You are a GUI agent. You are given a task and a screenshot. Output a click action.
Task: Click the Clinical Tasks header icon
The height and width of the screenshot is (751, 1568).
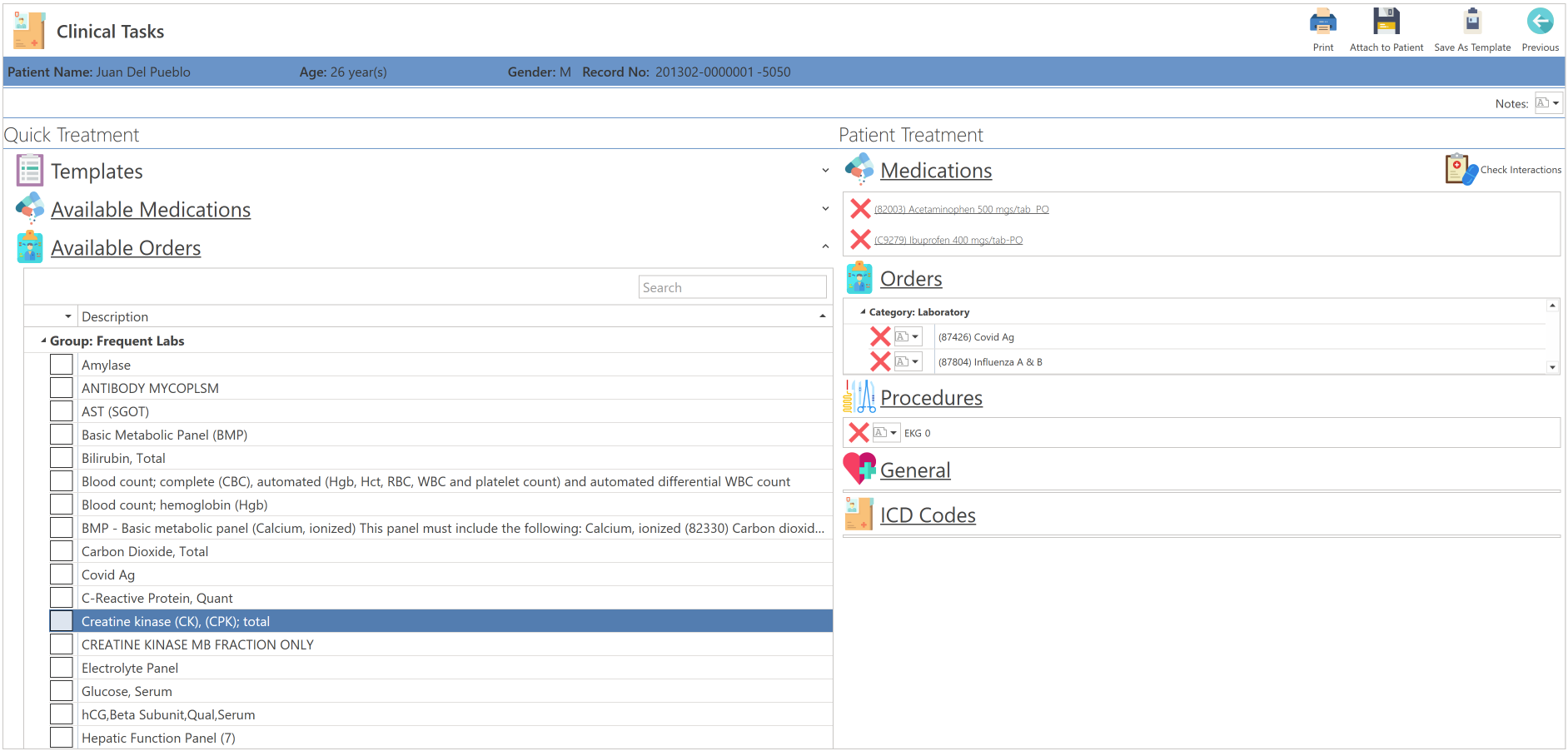tap(29, 31)
